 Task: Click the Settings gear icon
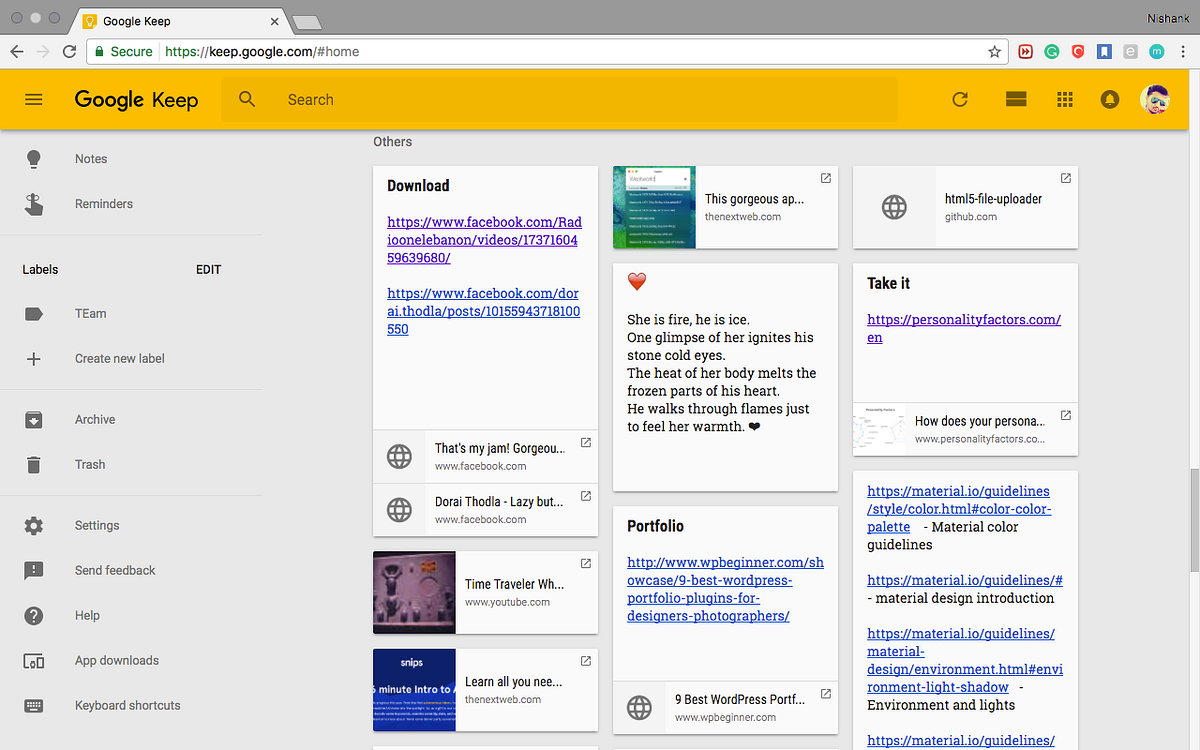click(34, 526)
